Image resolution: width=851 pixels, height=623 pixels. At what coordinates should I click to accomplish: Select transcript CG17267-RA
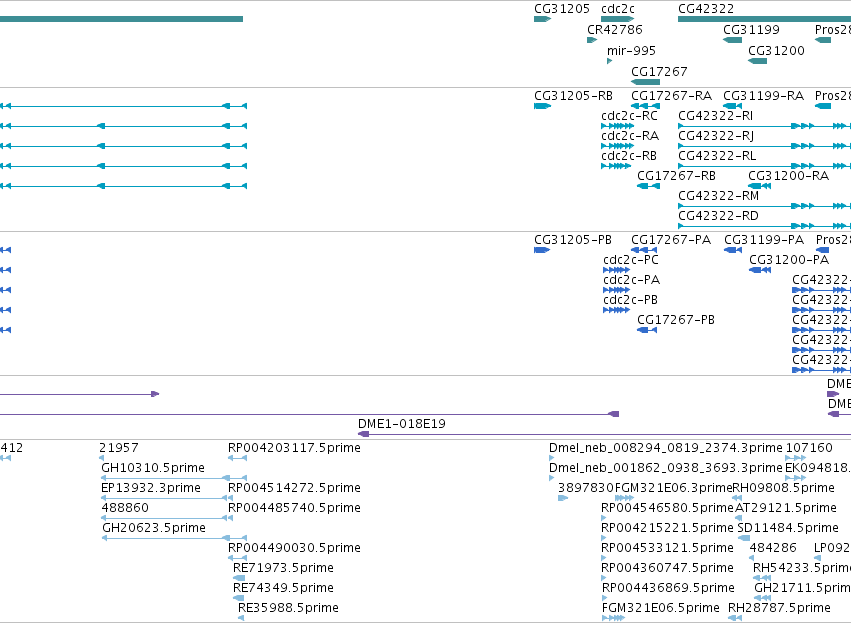tap(671, 96)
